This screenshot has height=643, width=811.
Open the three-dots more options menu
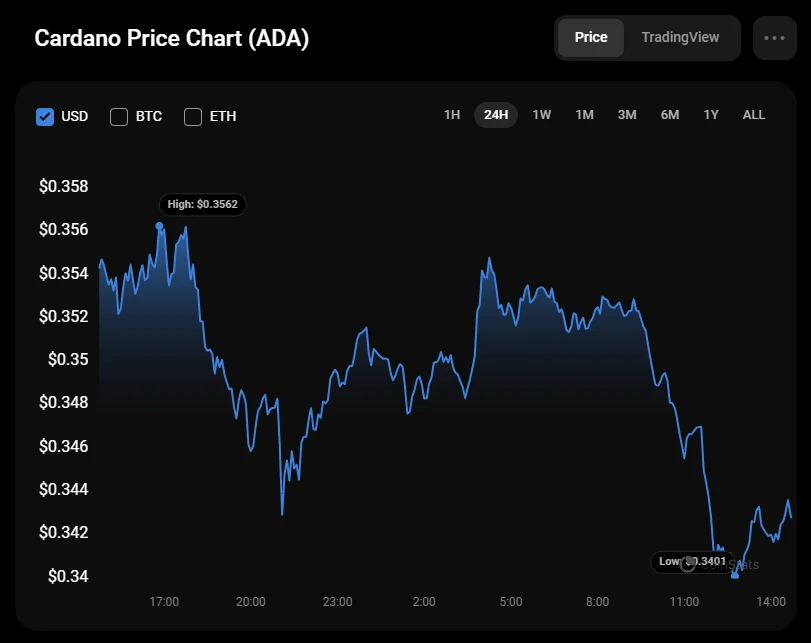coord(774,38)
